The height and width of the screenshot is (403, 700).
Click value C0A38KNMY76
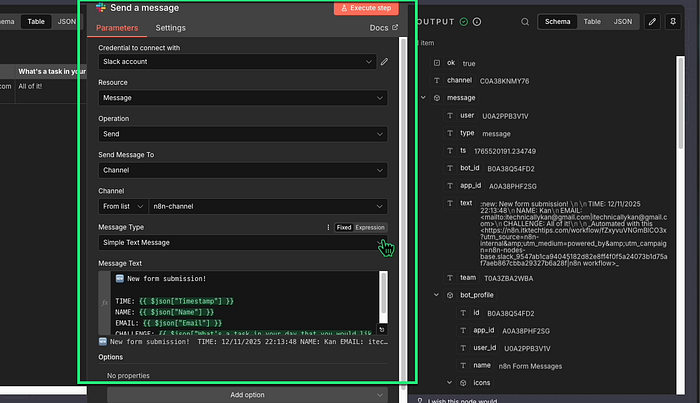504,81
